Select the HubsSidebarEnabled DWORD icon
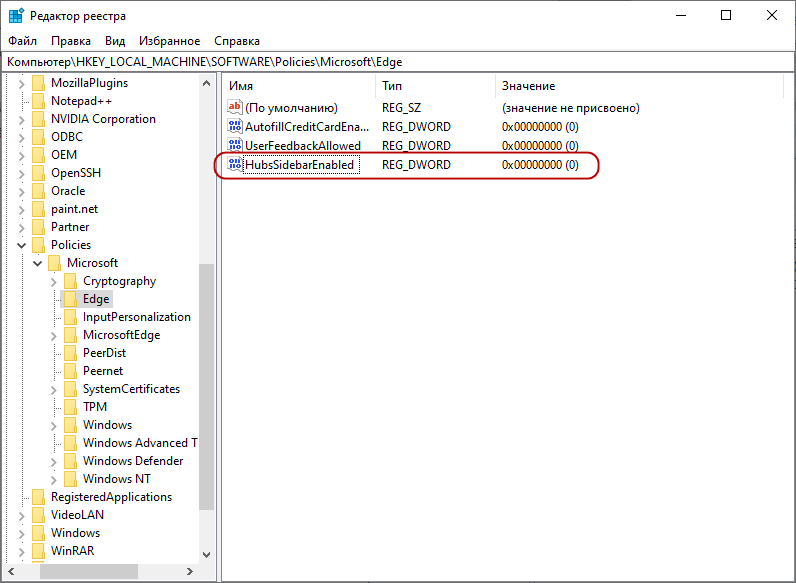 (x=235, y=164)
